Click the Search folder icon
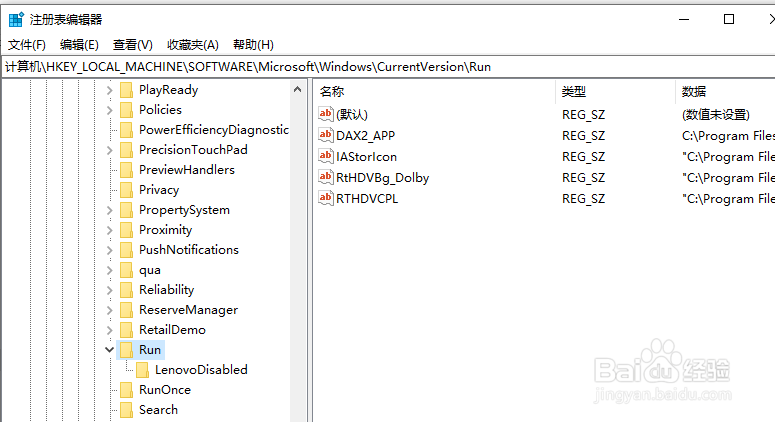Image resolution: width=775 pixels, height=422 pixels. click(127, 410)
